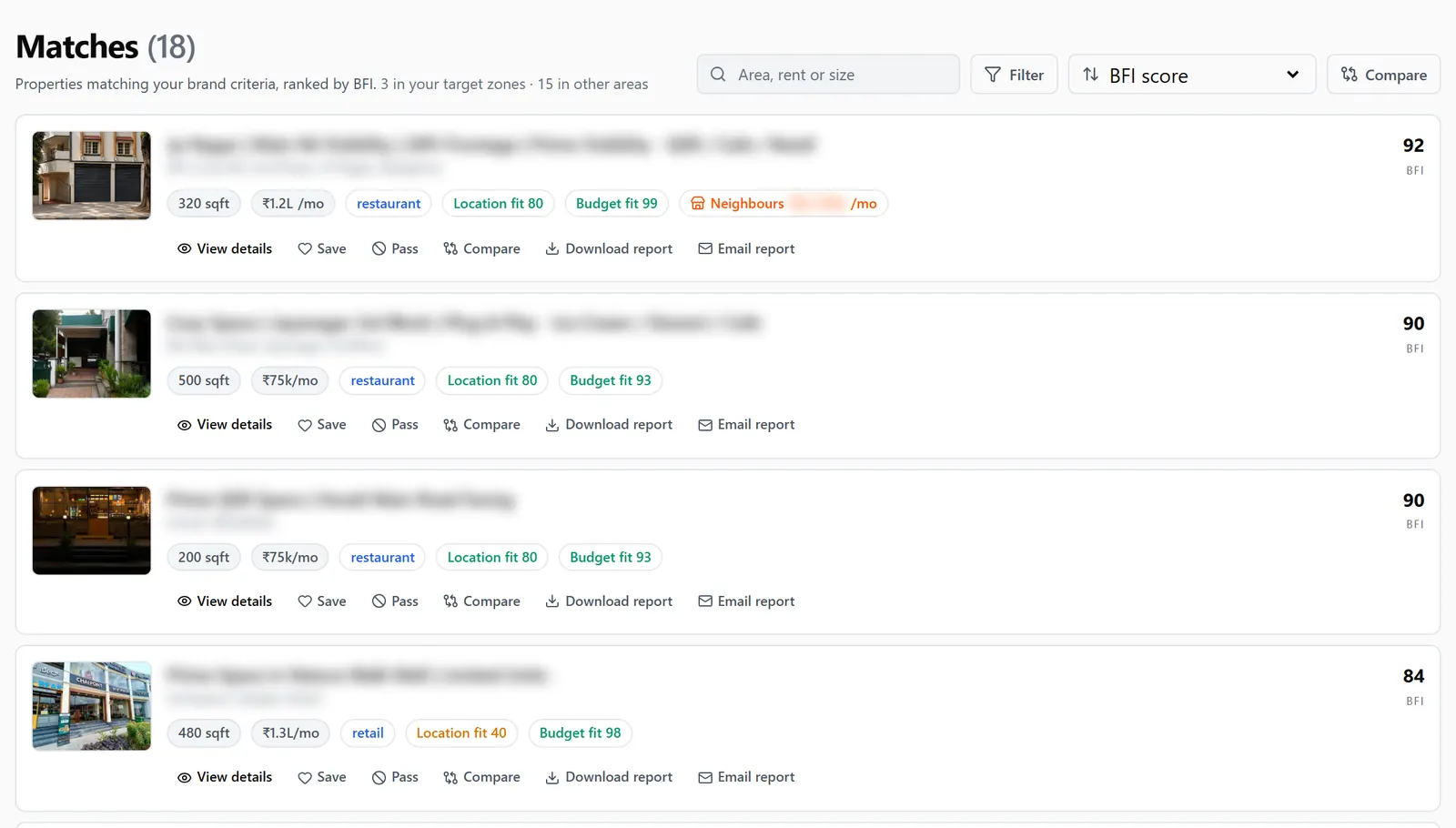Pass on the 480 sqft property

395,777
